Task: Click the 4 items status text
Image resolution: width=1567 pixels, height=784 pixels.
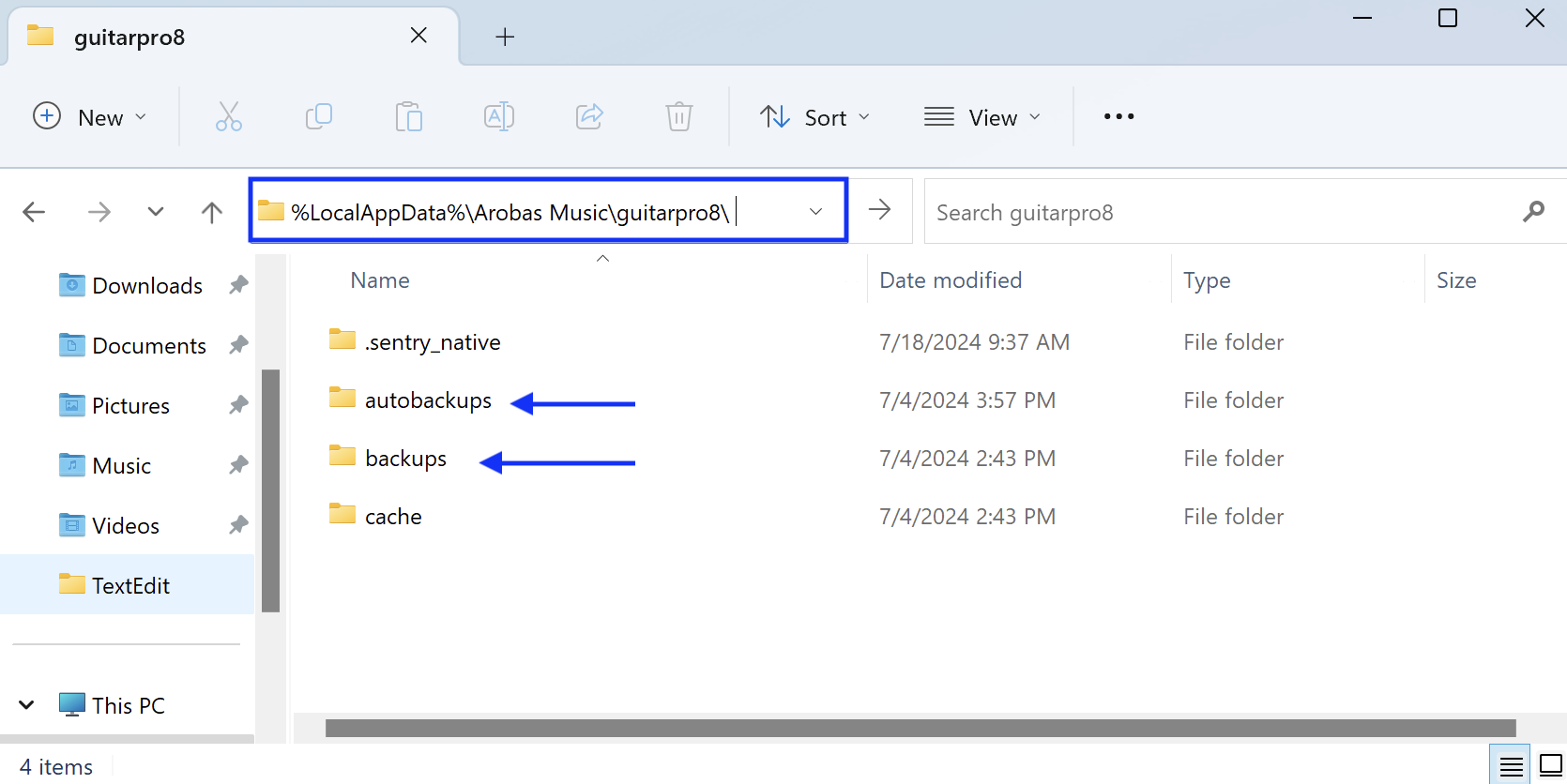Action: pos(56,767)
